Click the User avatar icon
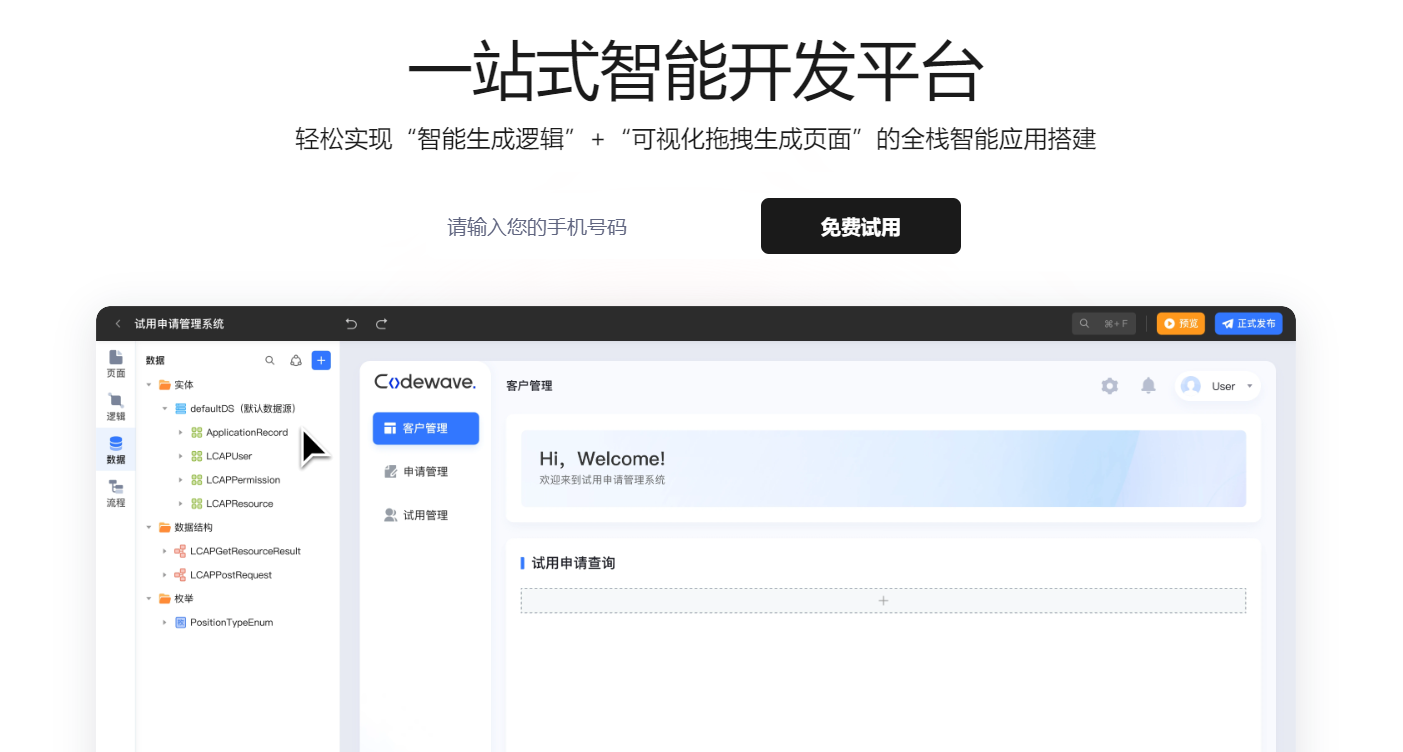 tap(1190, 386)
